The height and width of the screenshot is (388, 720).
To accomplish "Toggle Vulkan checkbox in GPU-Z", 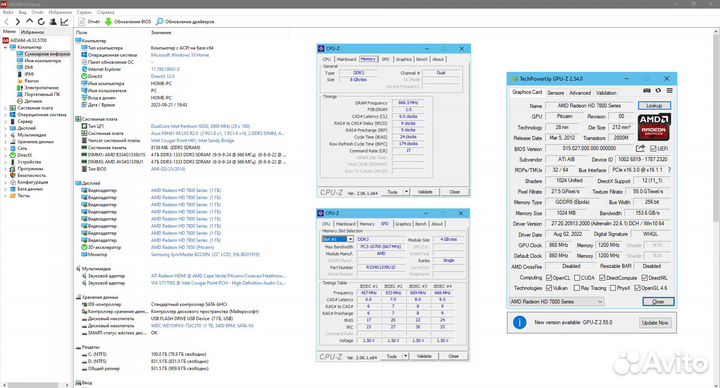I will (548, 288).
